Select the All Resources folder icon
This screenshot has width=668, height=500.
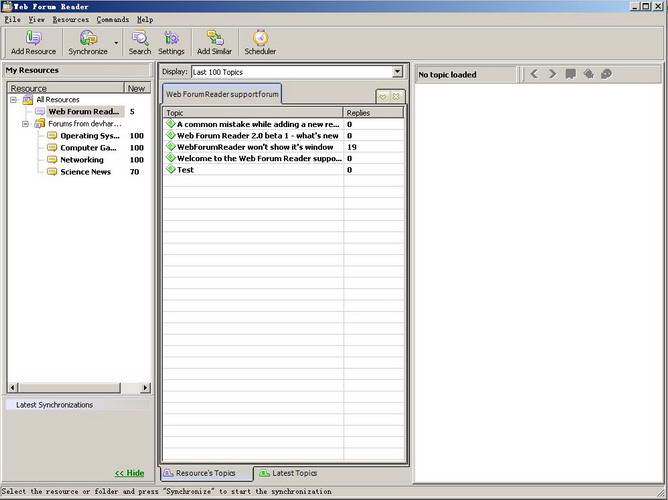click(28, 100)
